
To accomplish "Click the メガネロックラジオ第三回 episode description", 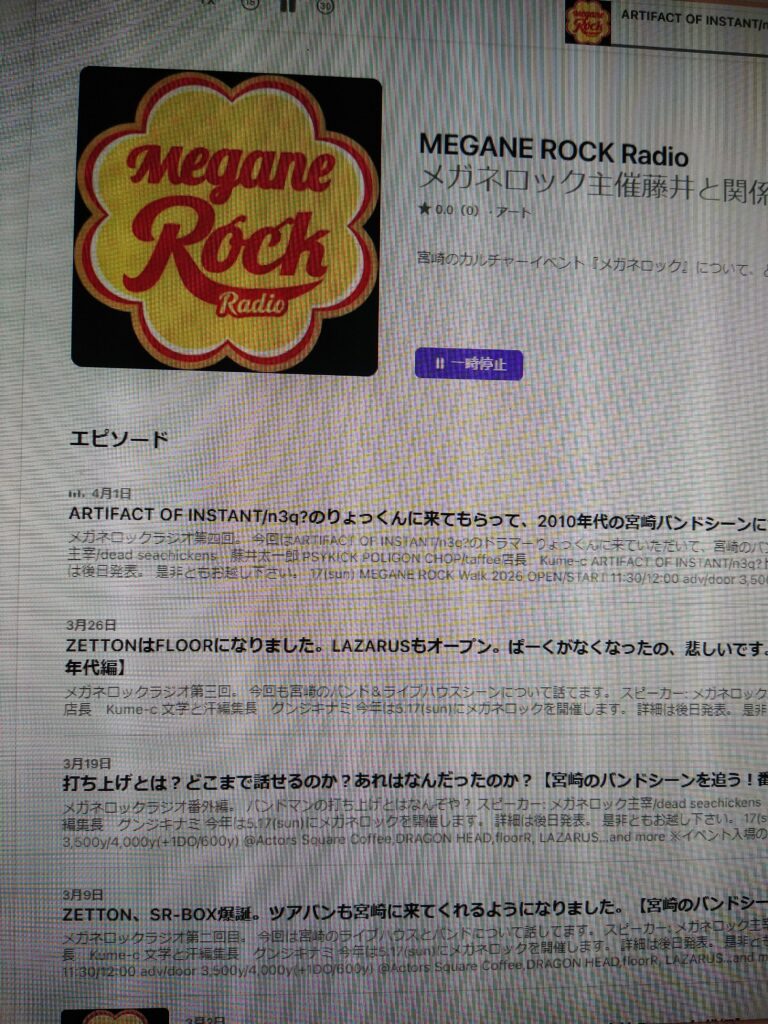I will tap(400, 692).
